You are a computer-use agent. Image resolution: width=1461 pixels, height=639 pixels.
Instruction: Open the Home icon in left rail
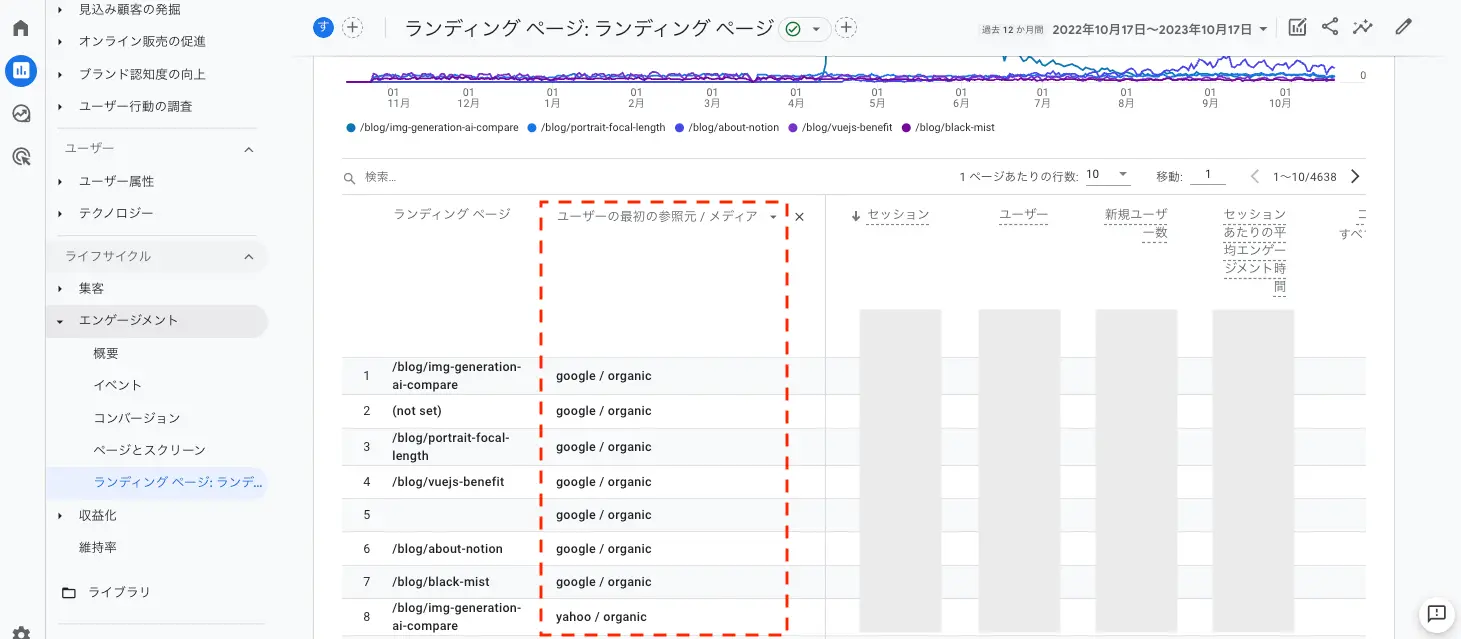(x=21, y=27)
